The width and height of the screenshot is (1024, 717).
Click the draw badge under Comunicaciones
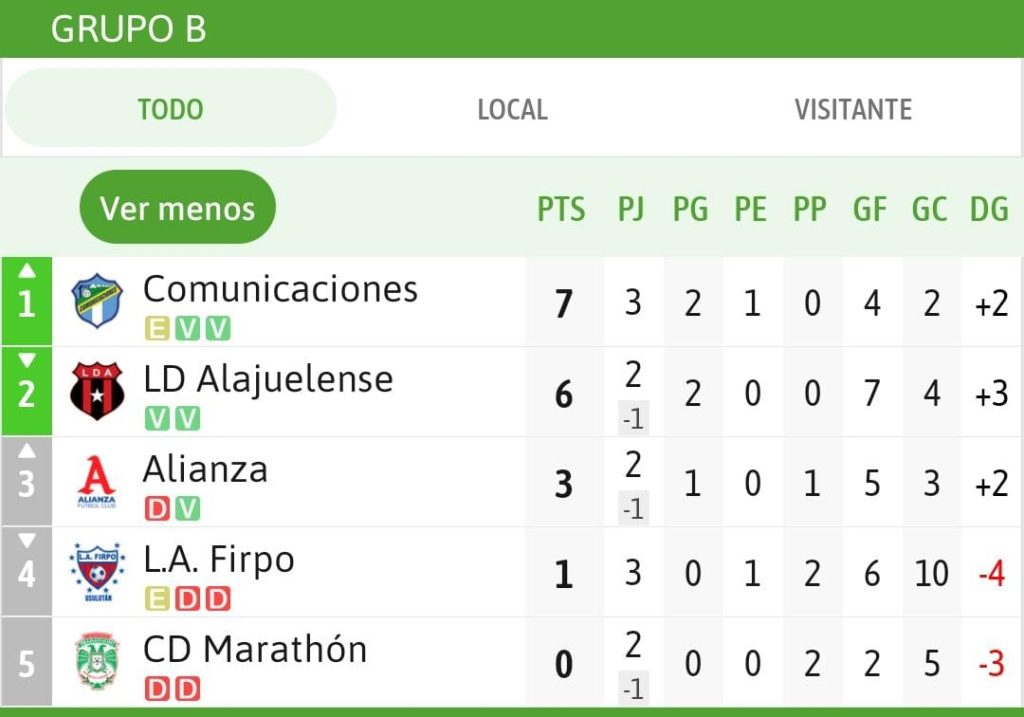[x=157, y=328]
